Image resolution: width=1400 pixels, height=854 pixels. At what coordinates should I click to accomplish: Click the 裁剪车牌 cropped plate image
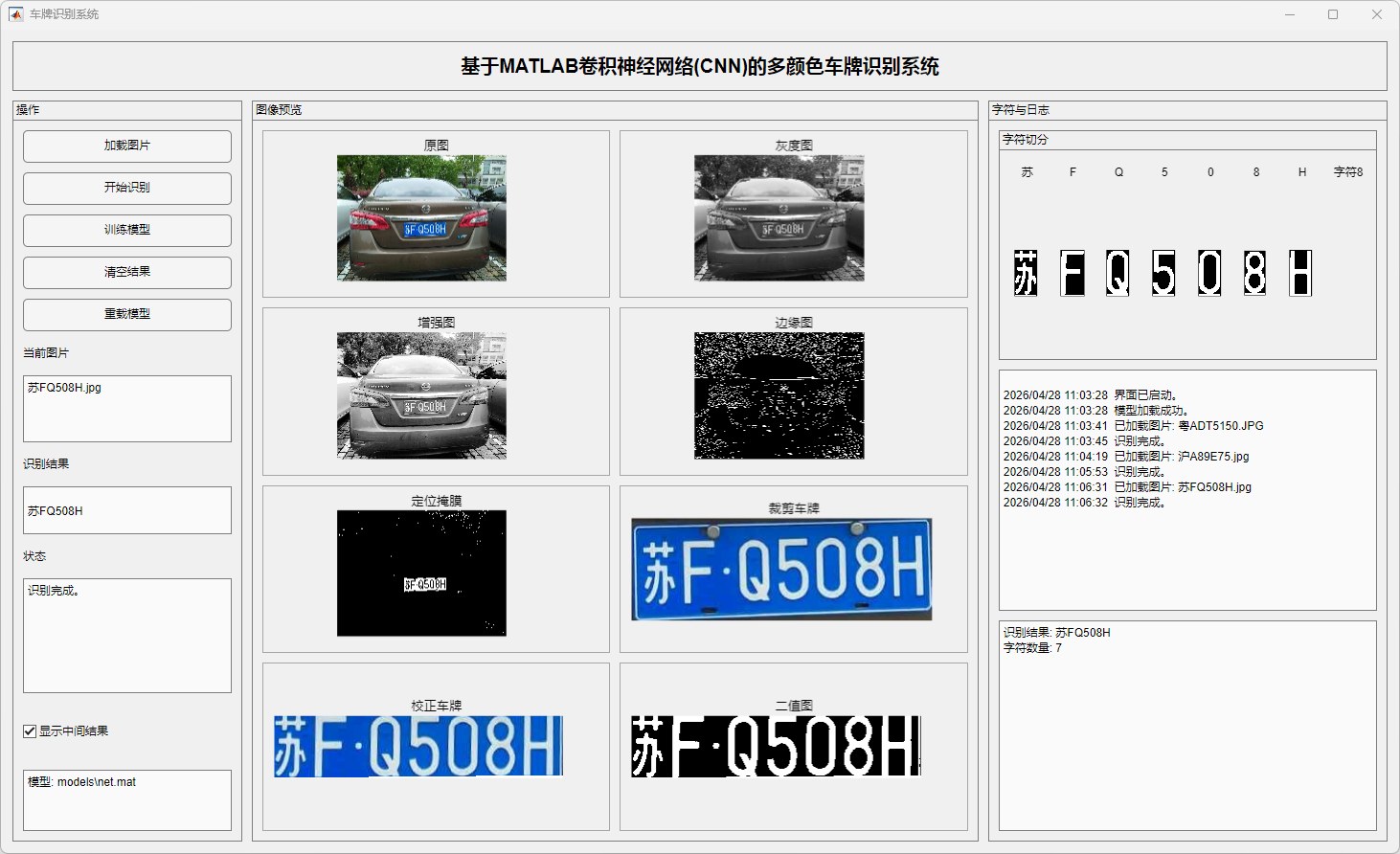pos(781,569)
